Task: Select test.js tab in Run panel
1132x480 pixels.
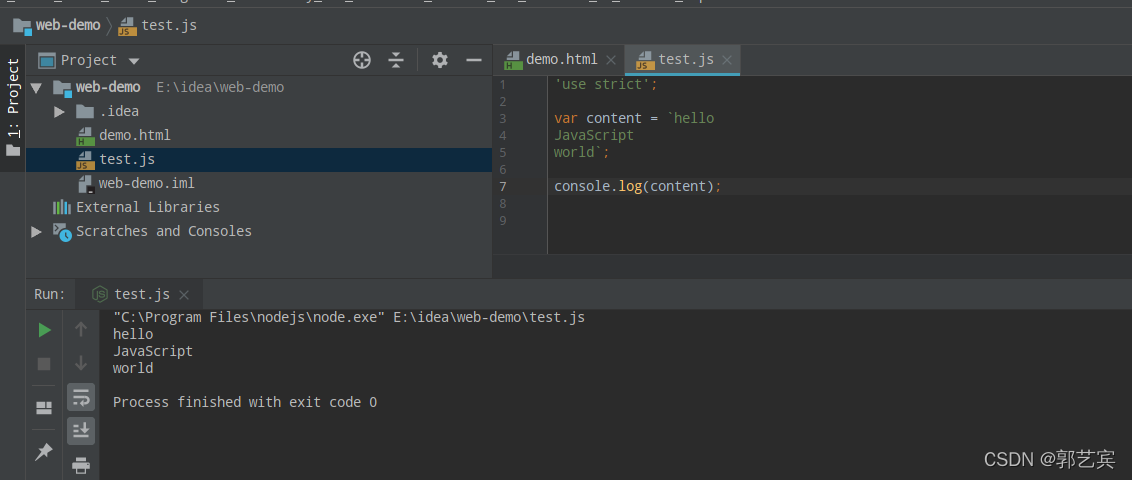Action: click(x=142, y=294)
